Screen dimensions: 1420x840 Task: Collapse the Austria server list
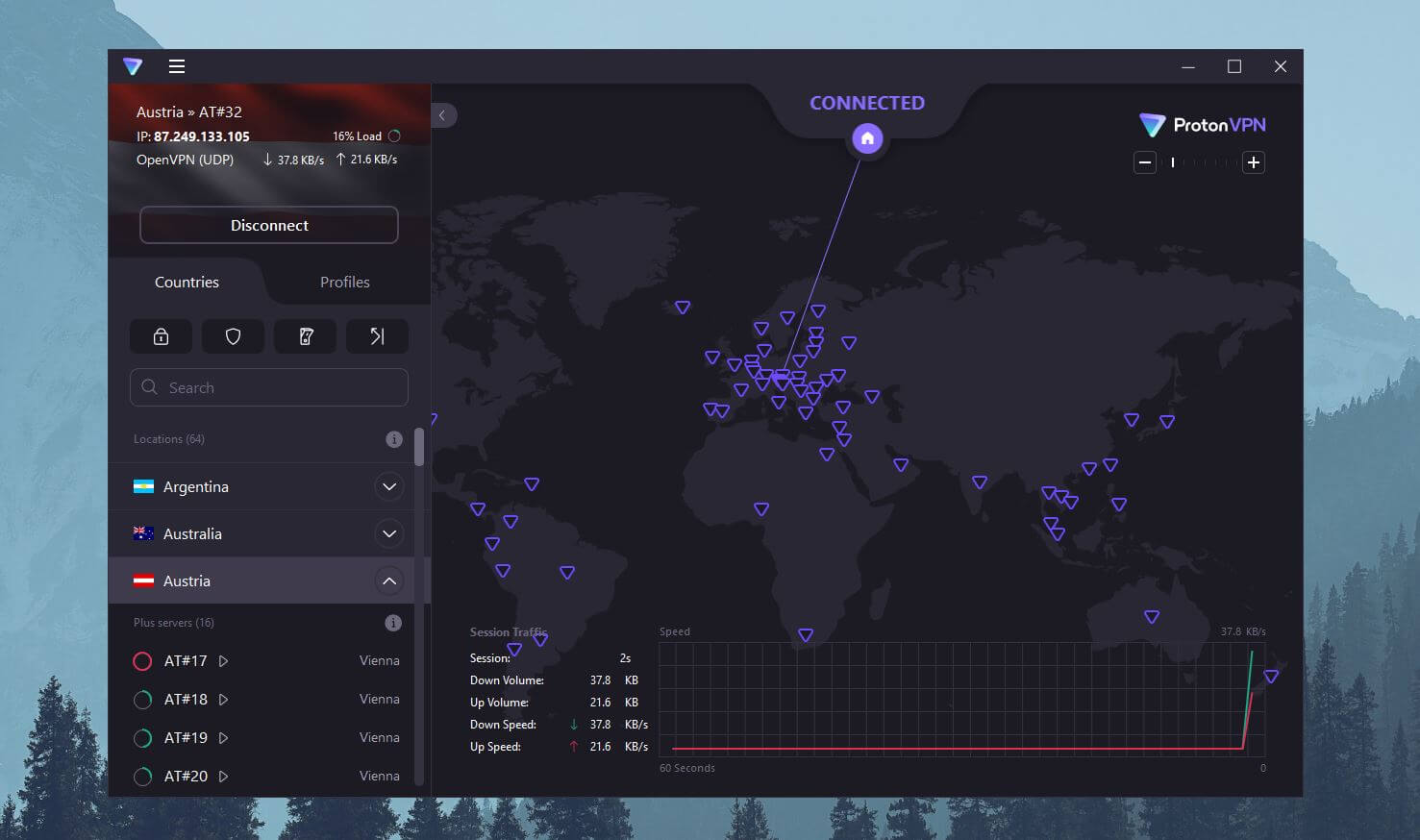[389, 581]
